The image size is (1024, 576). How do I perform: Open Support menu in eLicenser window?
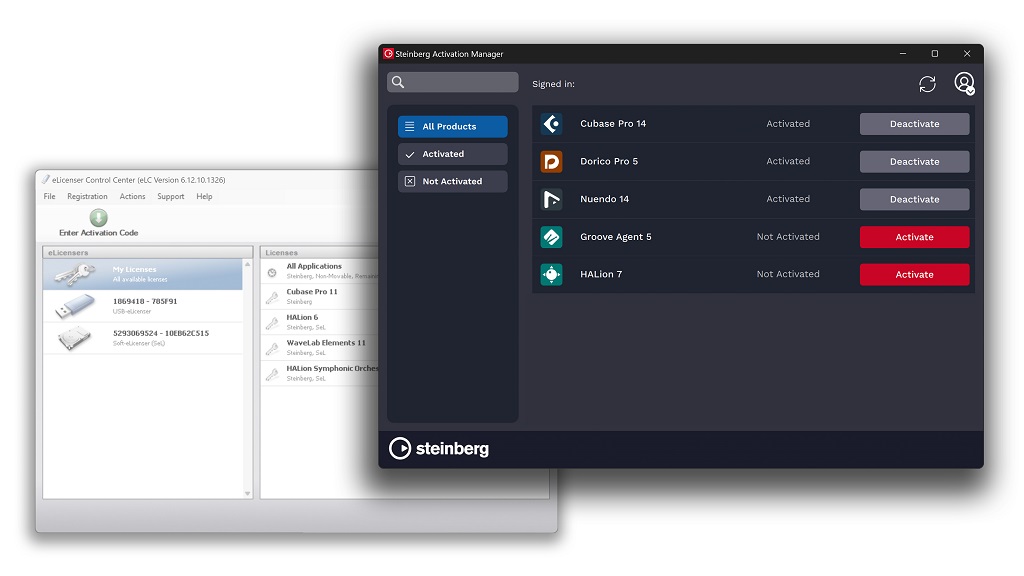170,197
